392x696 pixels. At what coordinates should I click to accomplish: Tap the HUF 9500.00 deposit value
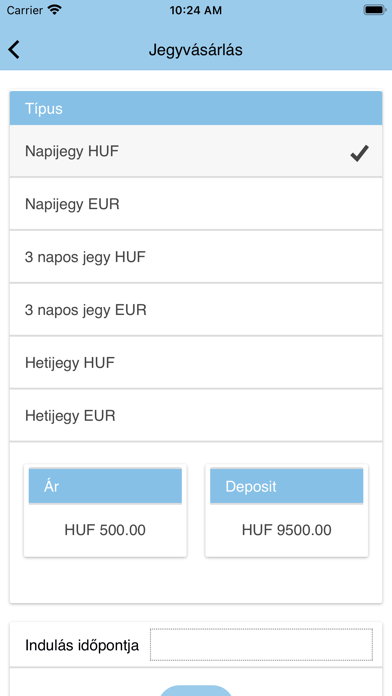286,530
